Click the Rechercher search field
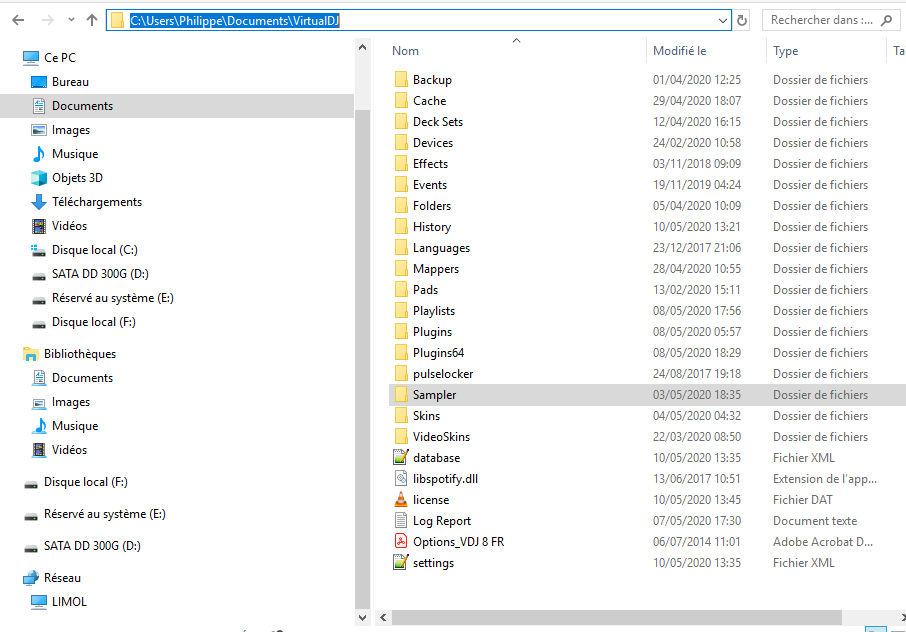This screenshot has width=906, height=632. click(x=828, y=20)
